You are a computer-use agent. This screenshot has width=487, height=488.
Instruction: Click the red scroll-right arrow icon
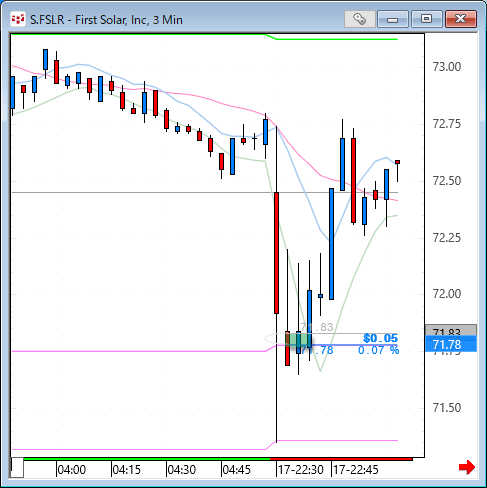coord(467,467)
